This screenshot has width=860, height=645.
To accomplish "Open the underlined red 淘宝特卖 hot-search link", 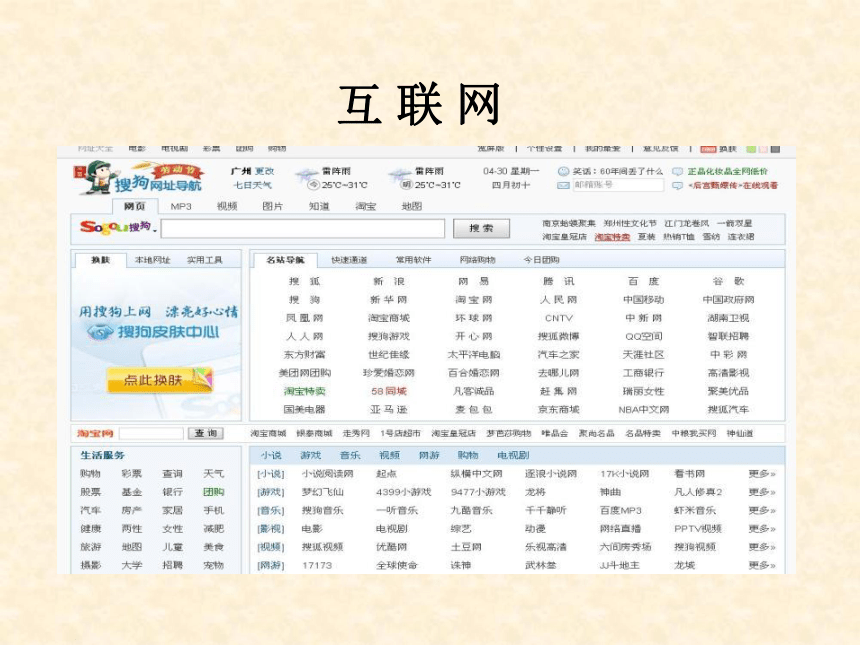I will point(612,237).
